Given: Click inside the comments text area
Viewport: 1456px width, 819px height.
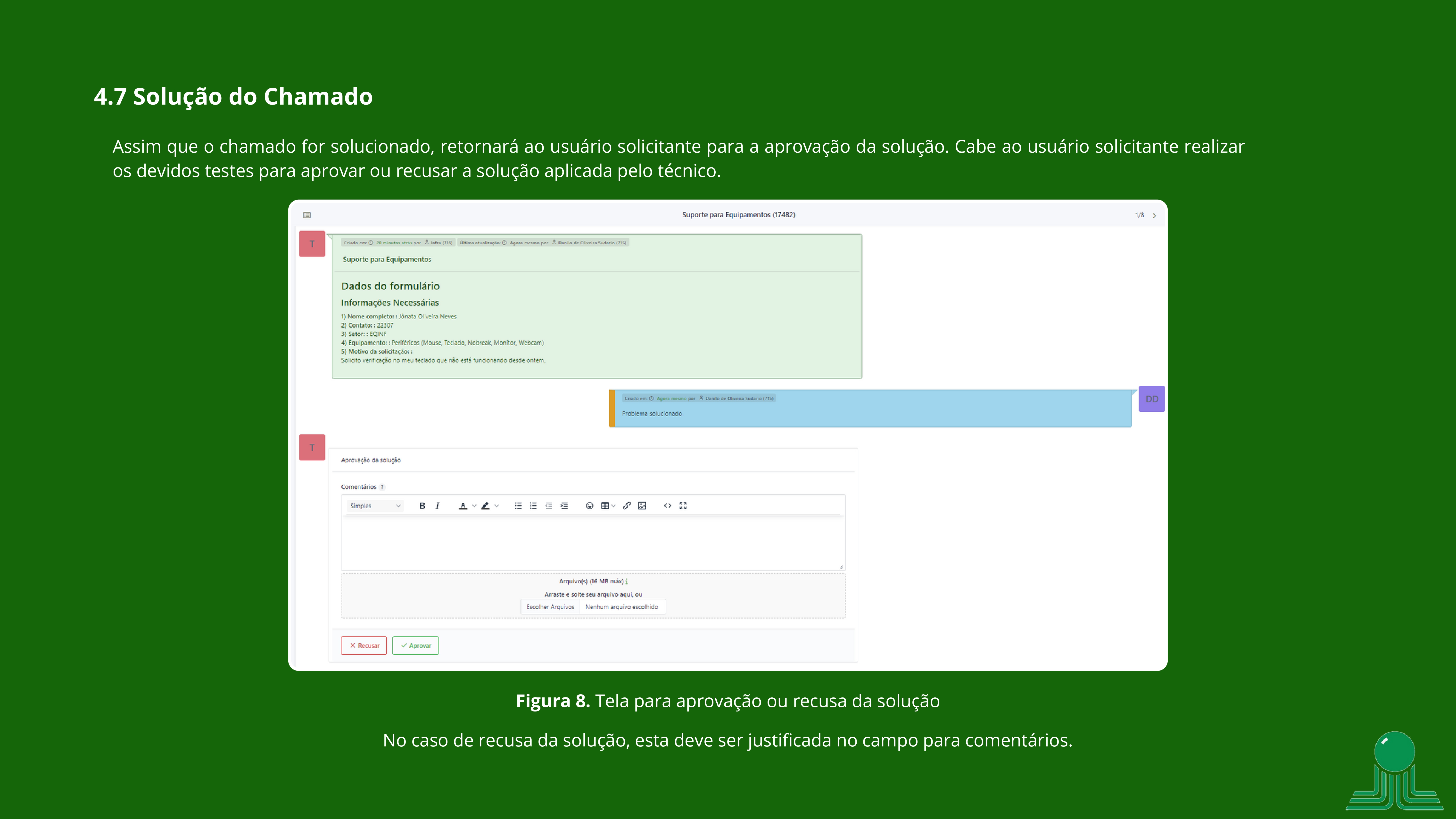Looking at the screenshot, I should click(x=593, y=543).
